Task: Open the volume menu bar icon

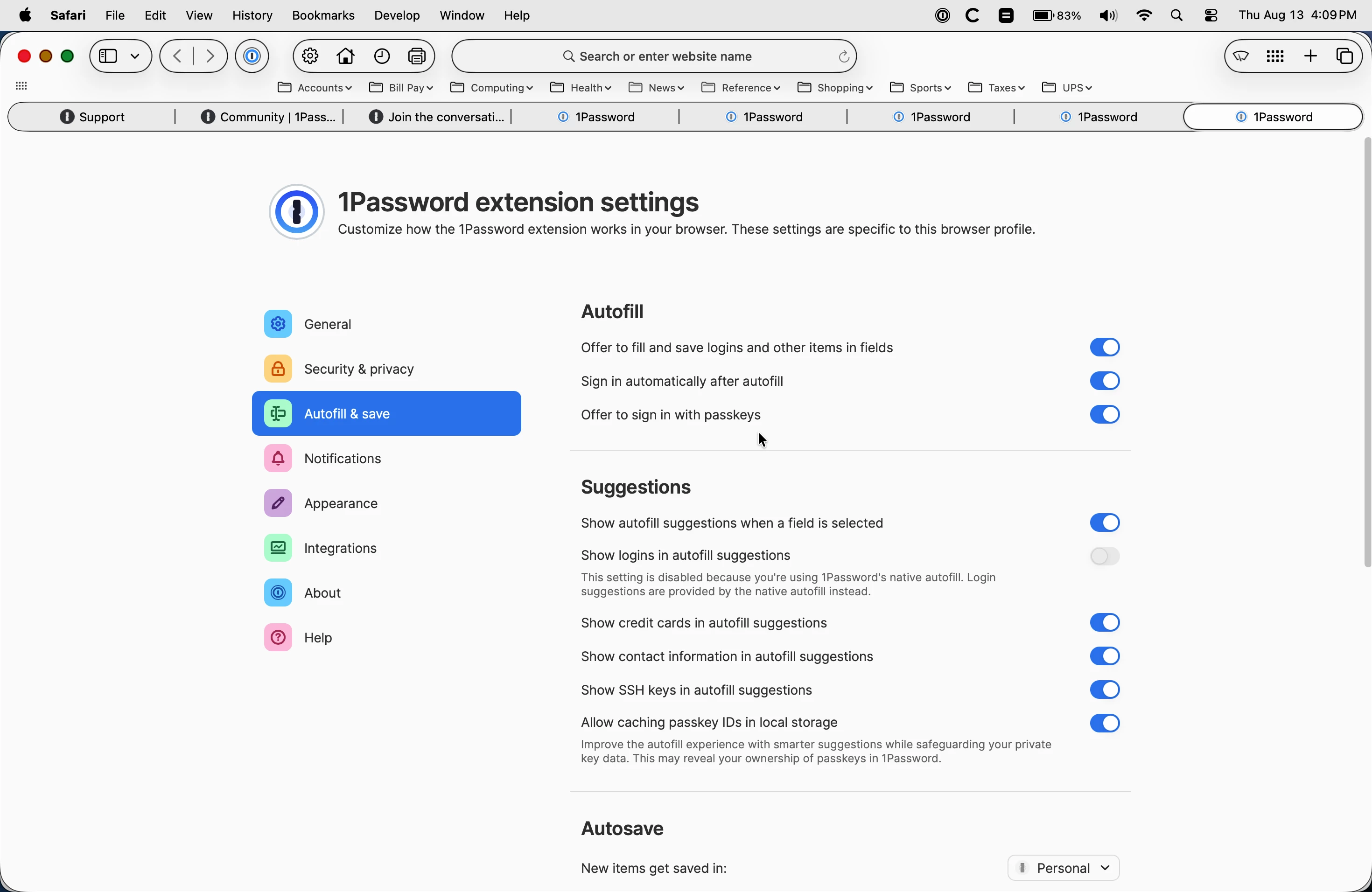Action: click(1108, 15)
